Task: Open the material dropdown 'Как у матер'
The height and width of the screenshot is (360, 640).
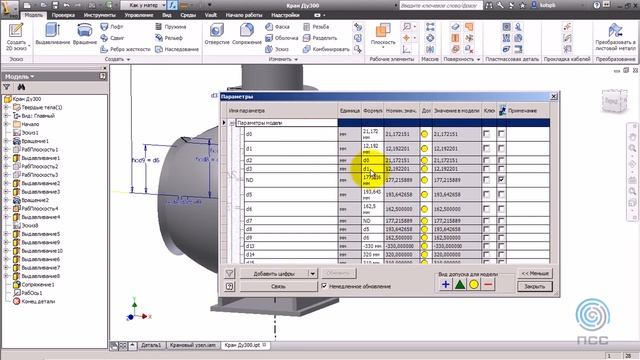Action: pos(143,5)
